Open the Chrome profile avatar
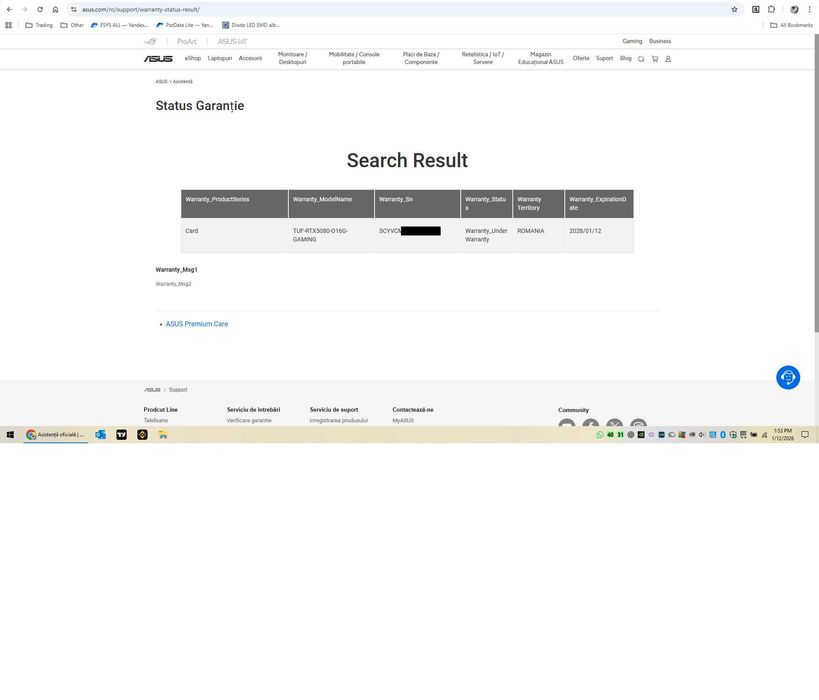The width and height of the screenshot is (819, 700). pos(794,9)
